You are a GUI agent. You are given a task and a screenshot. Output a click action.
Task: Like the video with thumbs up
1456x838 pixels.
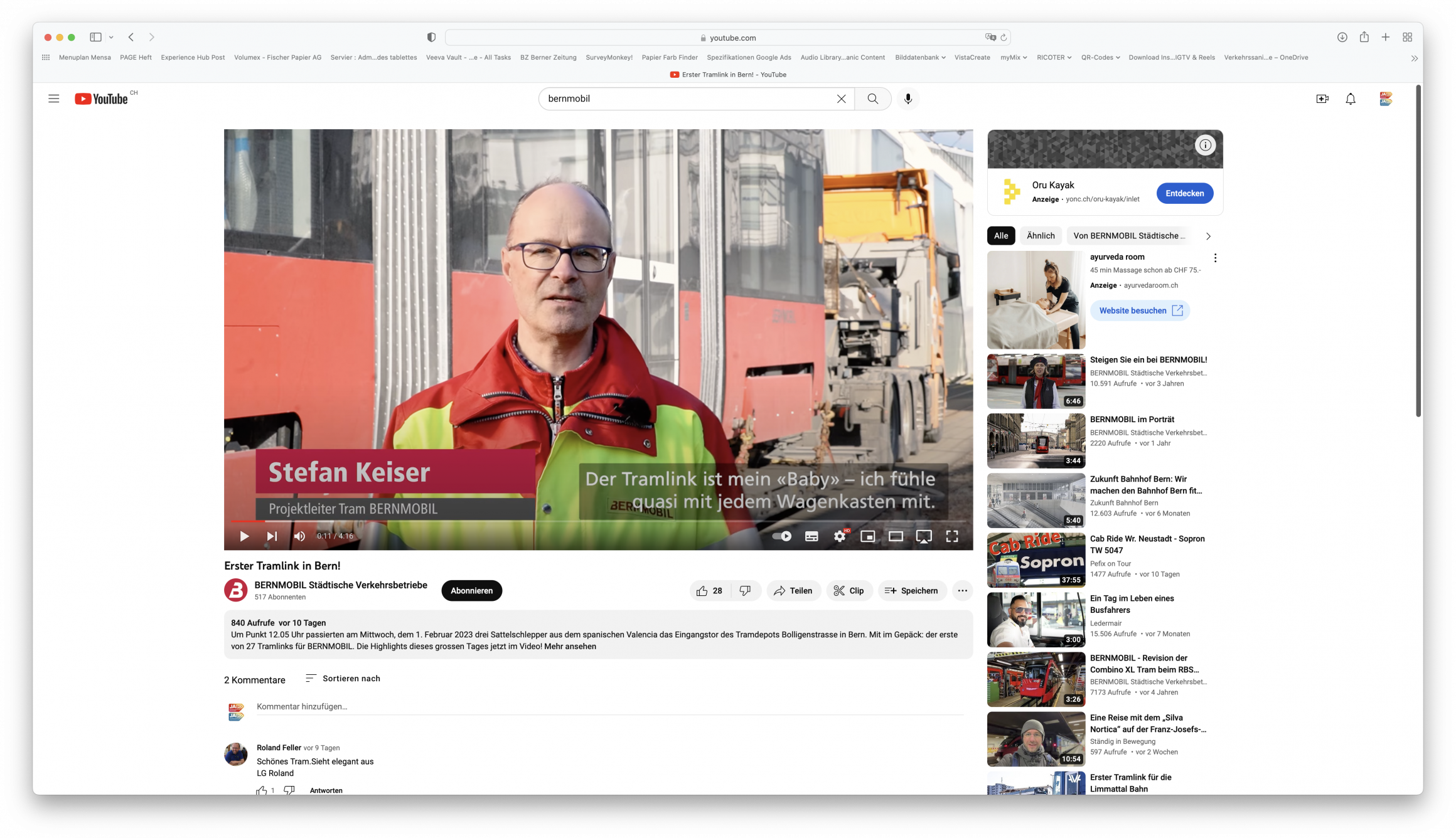710,591
